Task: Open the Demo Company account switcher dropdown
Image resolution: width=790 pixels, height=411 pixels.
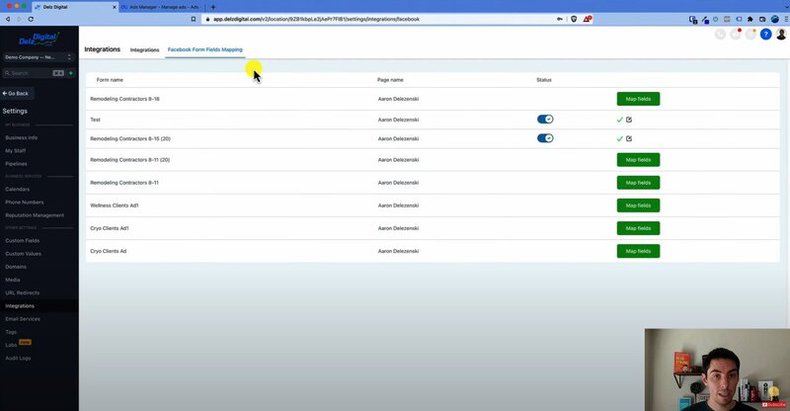Action: click(x=38, y=57)
